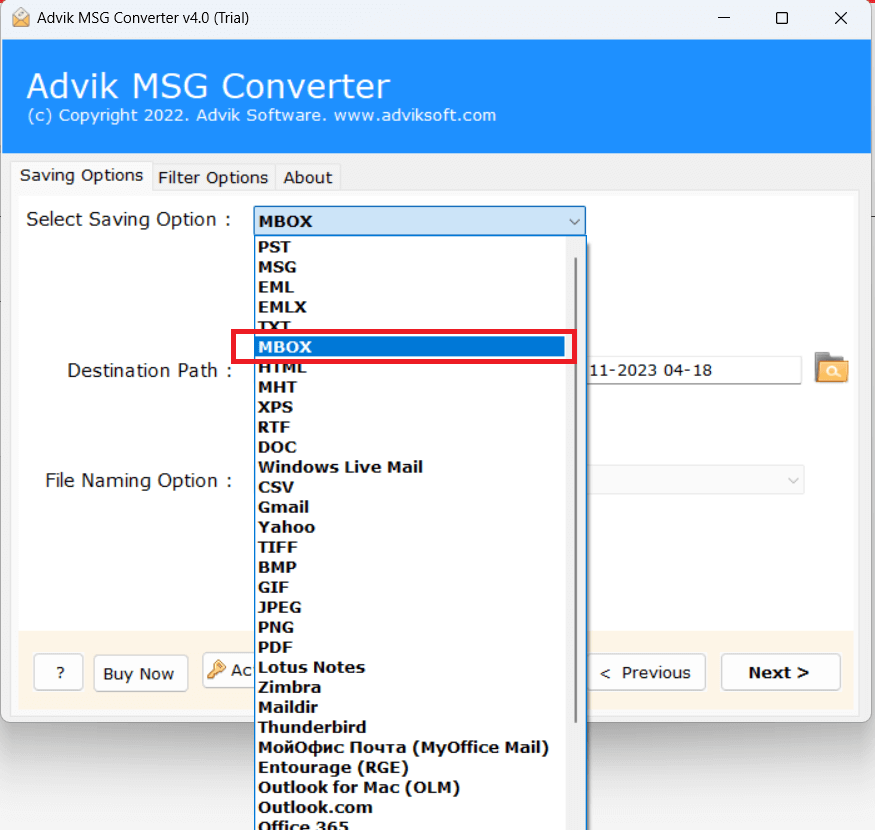The height and width of the screenshot is (830, 875).
Task: Open help with the question mark button
Action: tap(59, 672)
